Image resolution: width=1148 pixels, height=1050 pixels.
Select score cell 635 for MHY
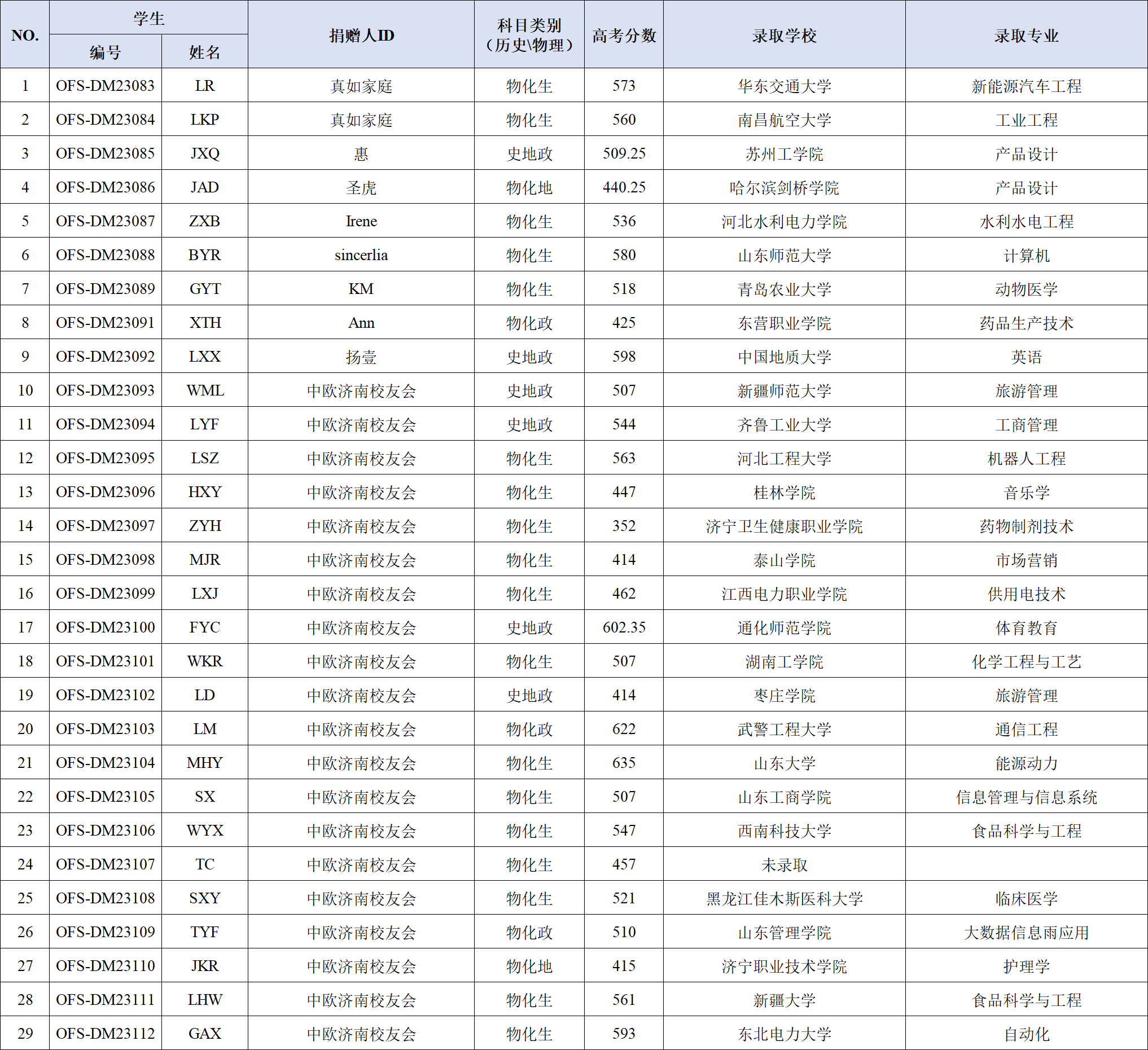(624, 763)
